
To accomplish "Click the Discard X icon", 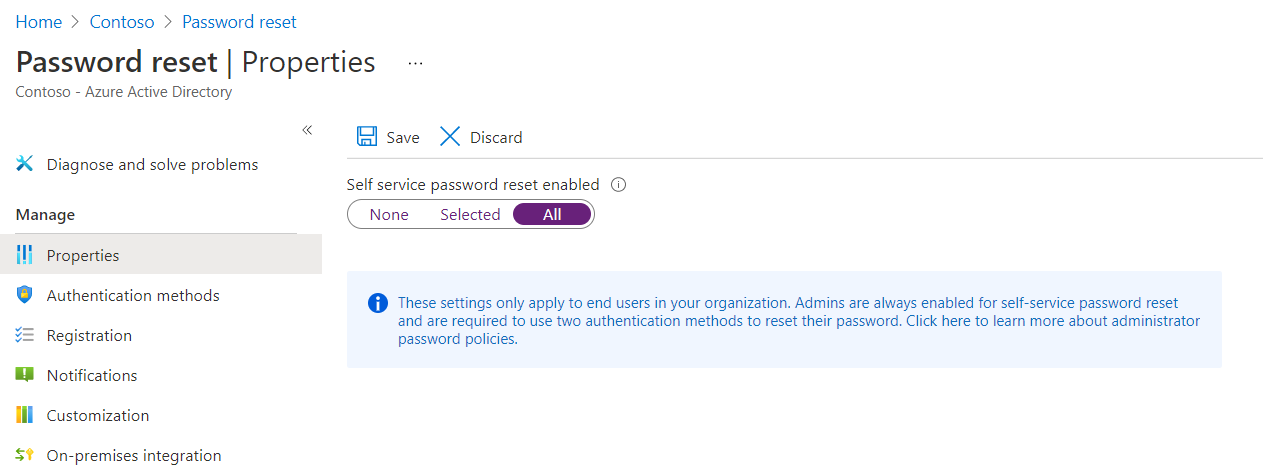I will point(450,137).
